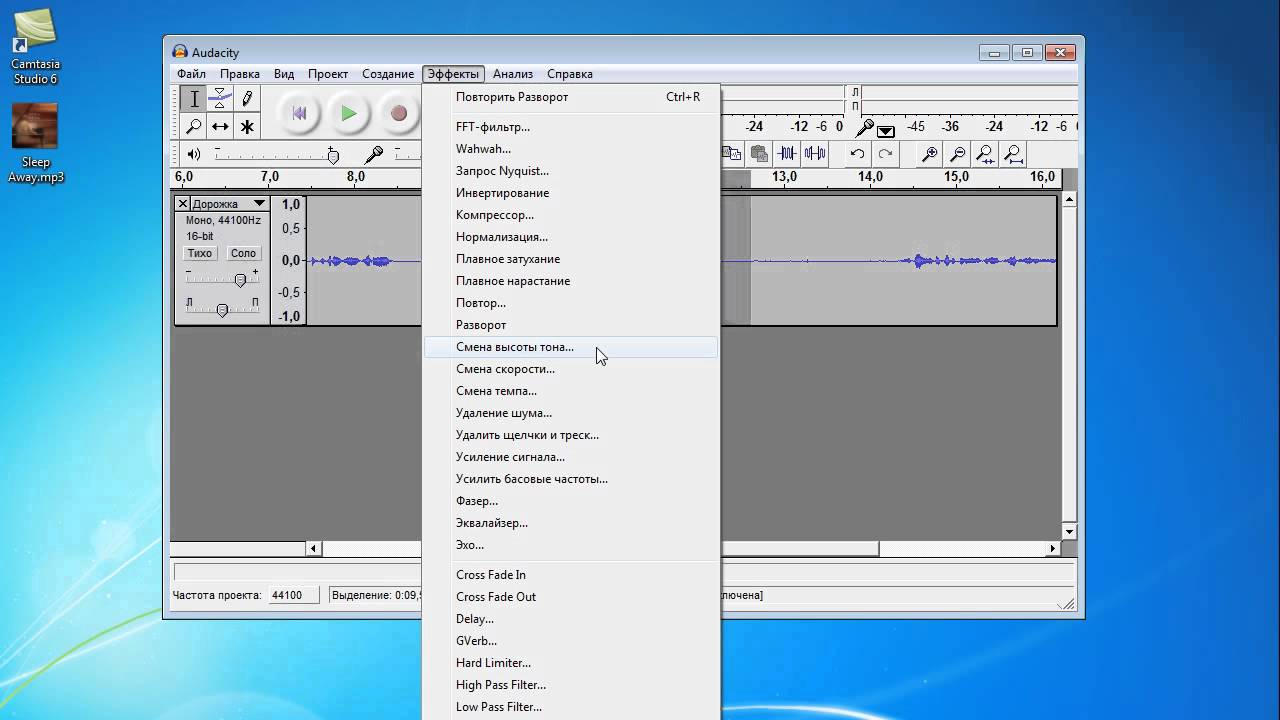
Task: Start recording with the Record button
Action: click(x=398, y=113)
